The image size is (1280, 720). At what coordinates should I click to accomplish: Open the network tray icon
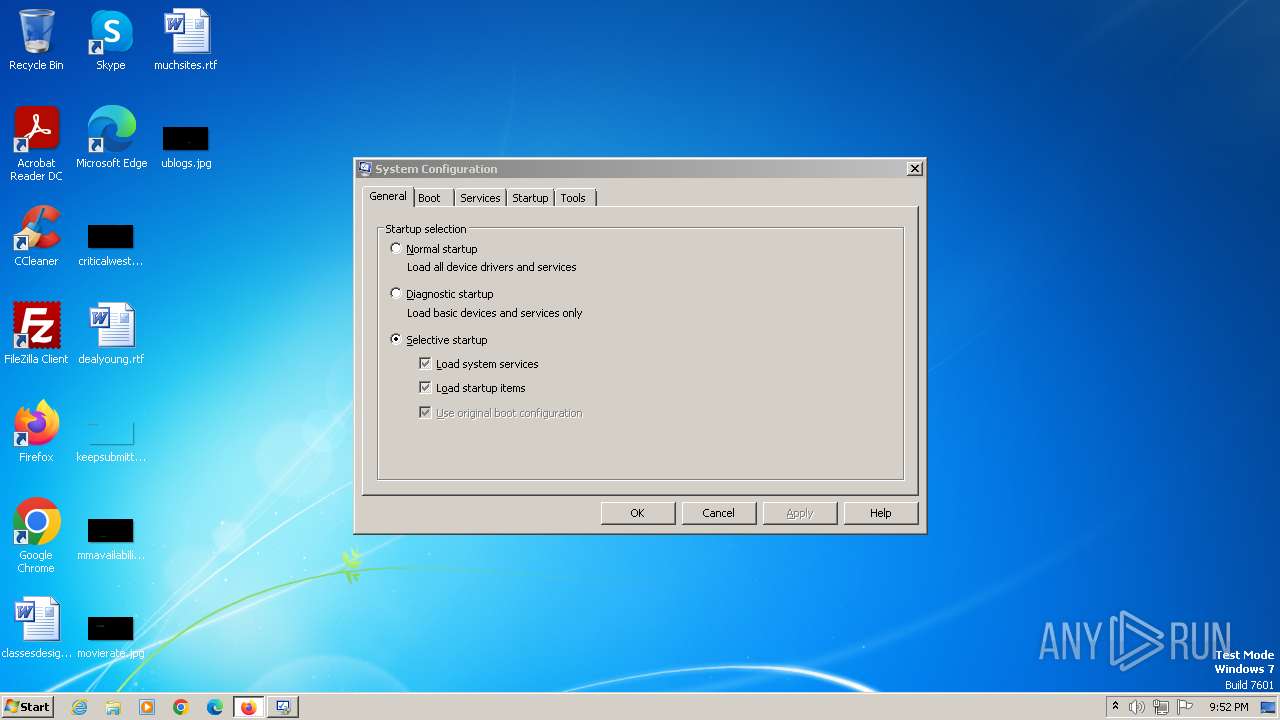[x=1161, y=707]
